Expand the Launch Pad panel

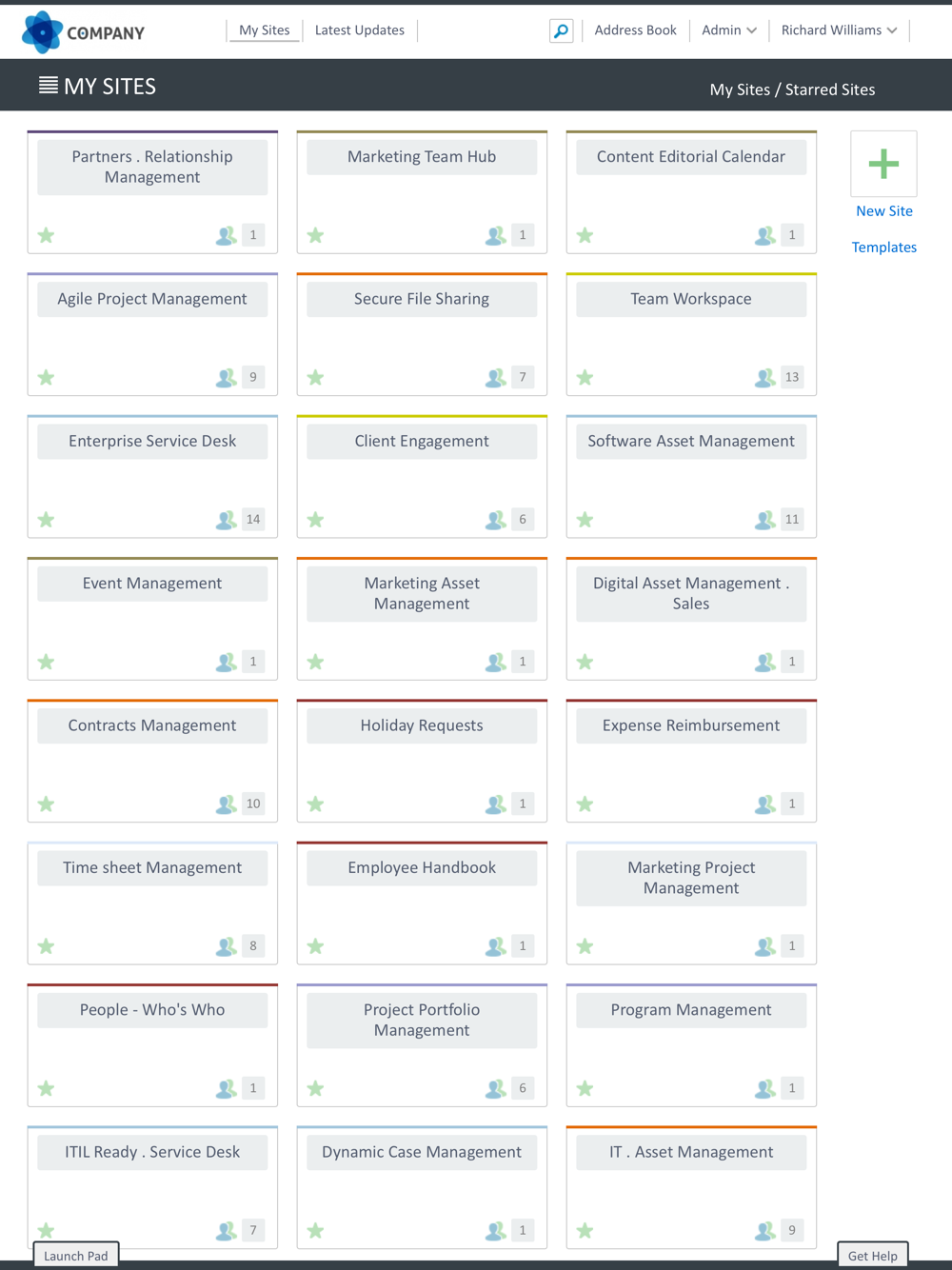[76, 1255]
